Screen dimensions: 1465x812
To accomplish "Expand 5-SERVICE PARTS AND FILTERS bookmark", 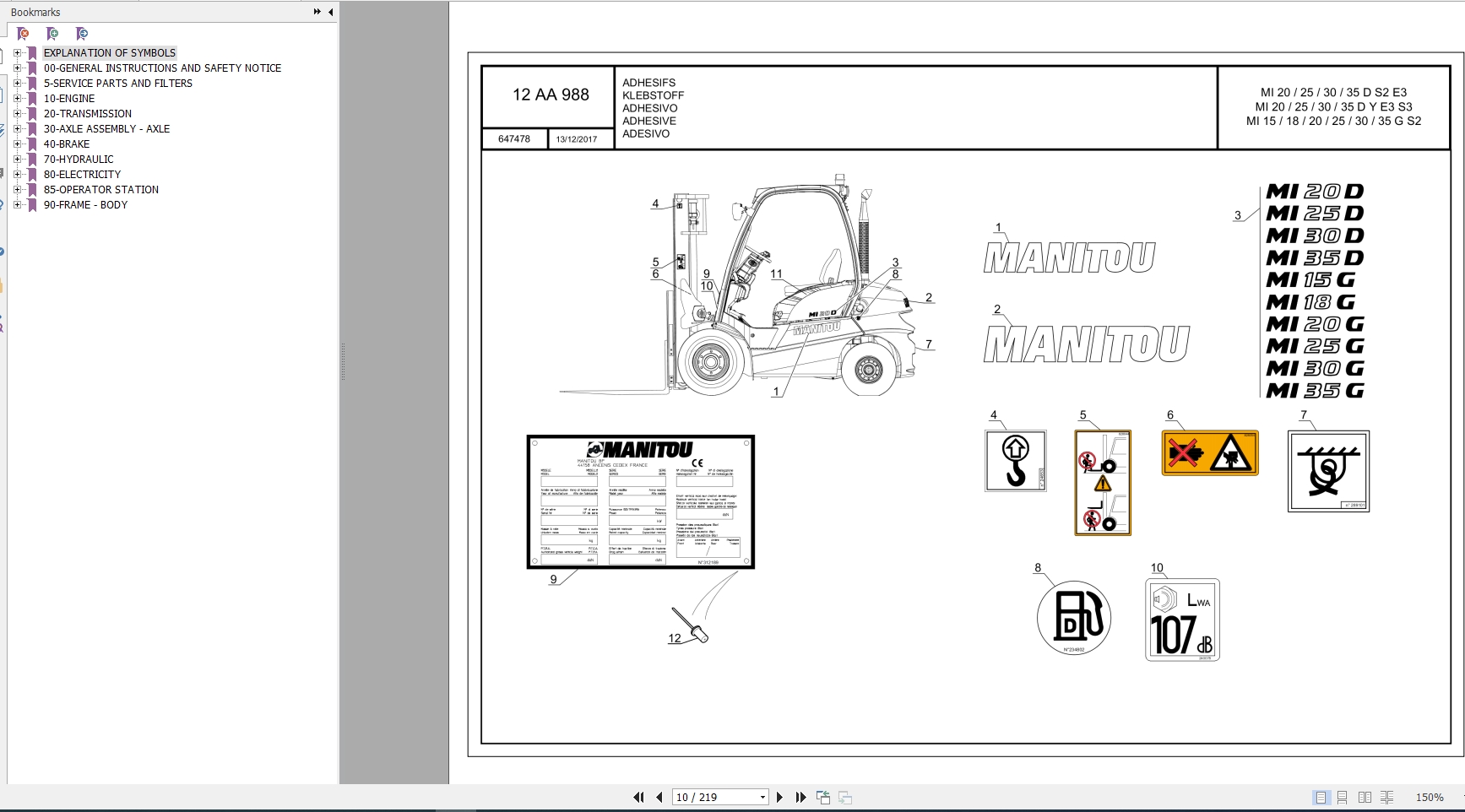I will click(x=18, y=83).
